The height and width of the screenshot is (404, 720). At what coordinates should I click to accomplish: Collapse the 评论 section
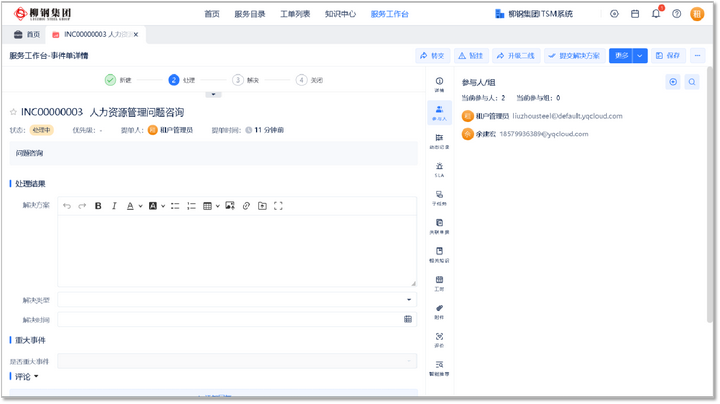click(37, 377)
